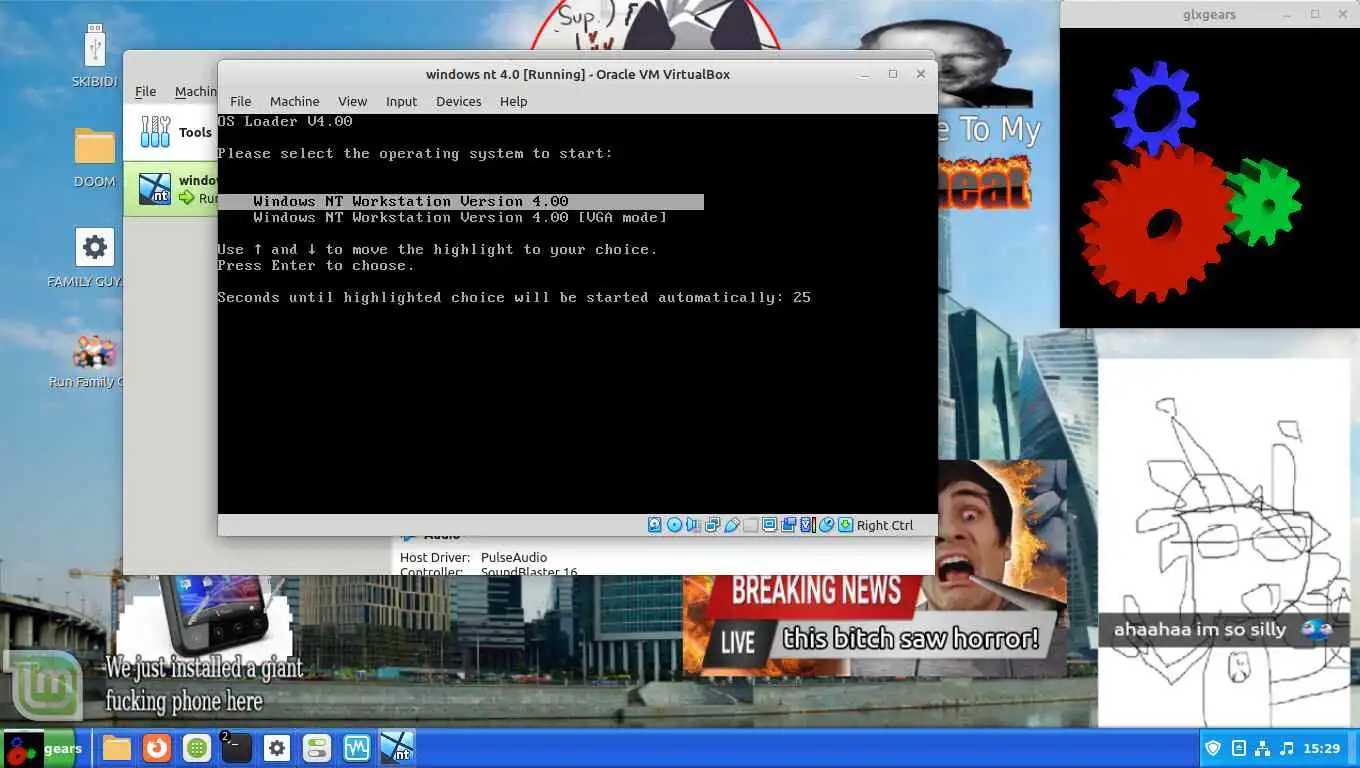The width and height of the screenshot is (1360, 768).
Task: Open the toggle-switches settings app in taskbar
Action: [x=317, y=748]
